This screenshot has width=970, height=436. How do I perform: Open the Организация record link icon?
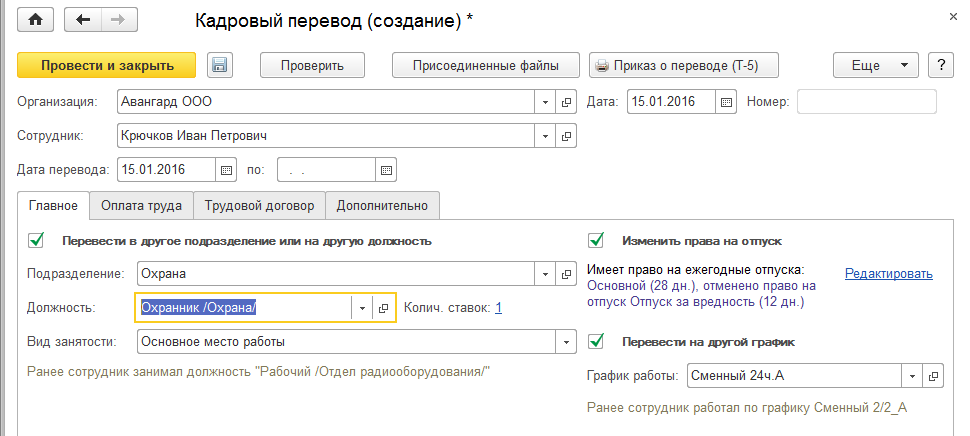pyautogui.click(x=567, y=102)
